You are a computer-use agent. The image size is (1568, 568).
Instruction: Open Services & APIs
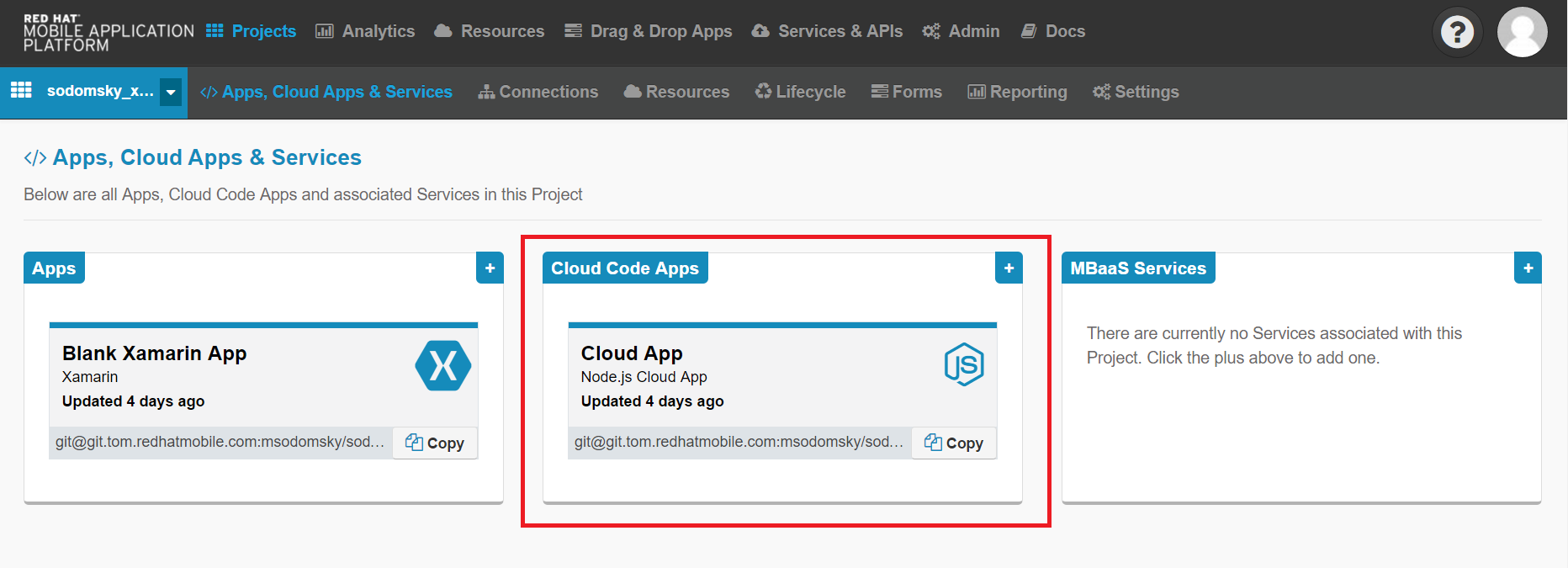pyautogui.click(x=827, y=31)
